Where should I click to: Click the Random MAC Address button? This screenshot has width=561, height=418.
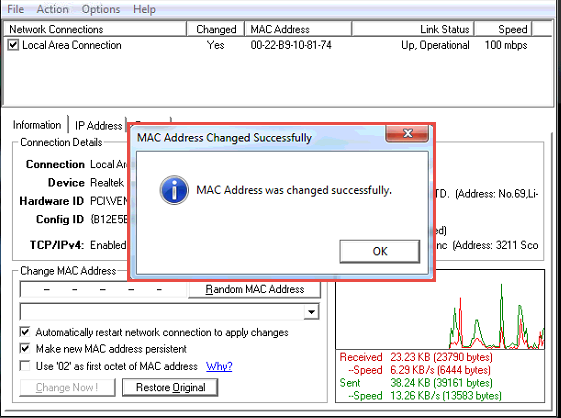(254, 289)
